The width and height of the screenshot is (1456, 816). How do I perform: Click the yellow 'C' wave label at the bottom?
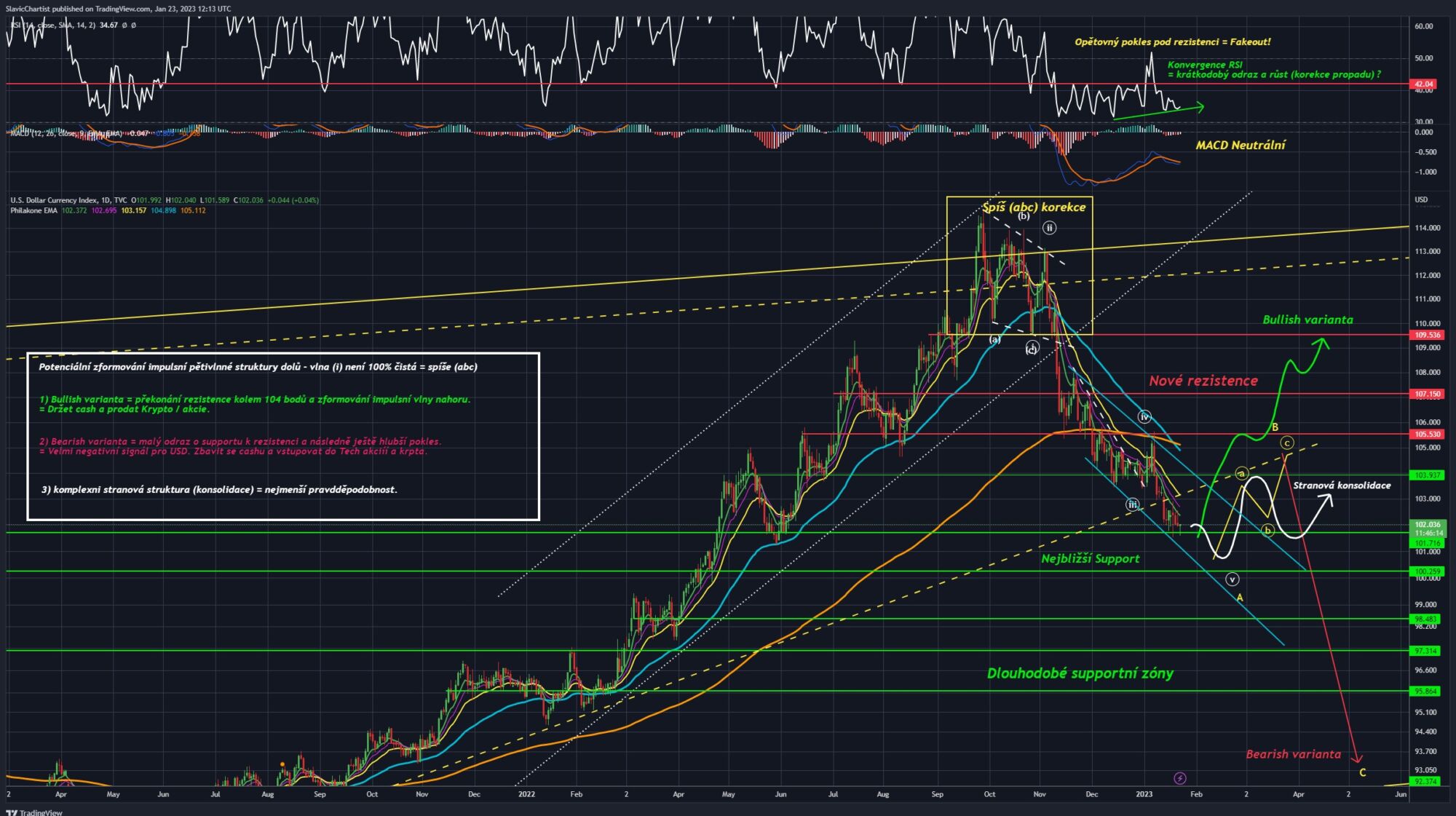pyautogui.click(x=1363, y=772)
